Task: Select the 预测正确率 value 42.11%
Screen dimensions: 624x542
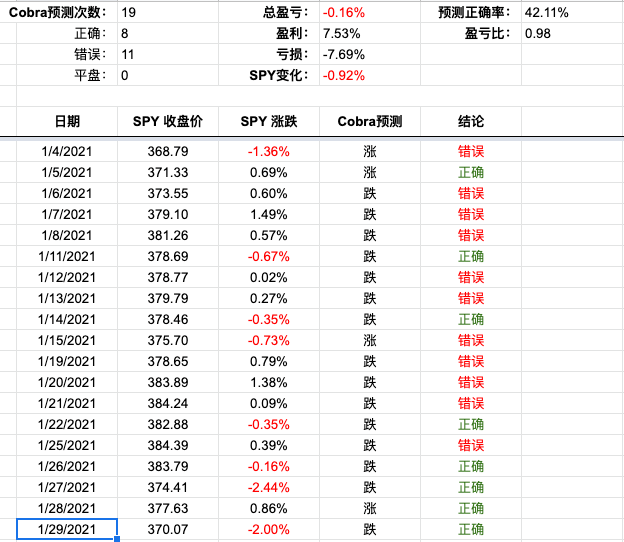Action: click(572, 12)
